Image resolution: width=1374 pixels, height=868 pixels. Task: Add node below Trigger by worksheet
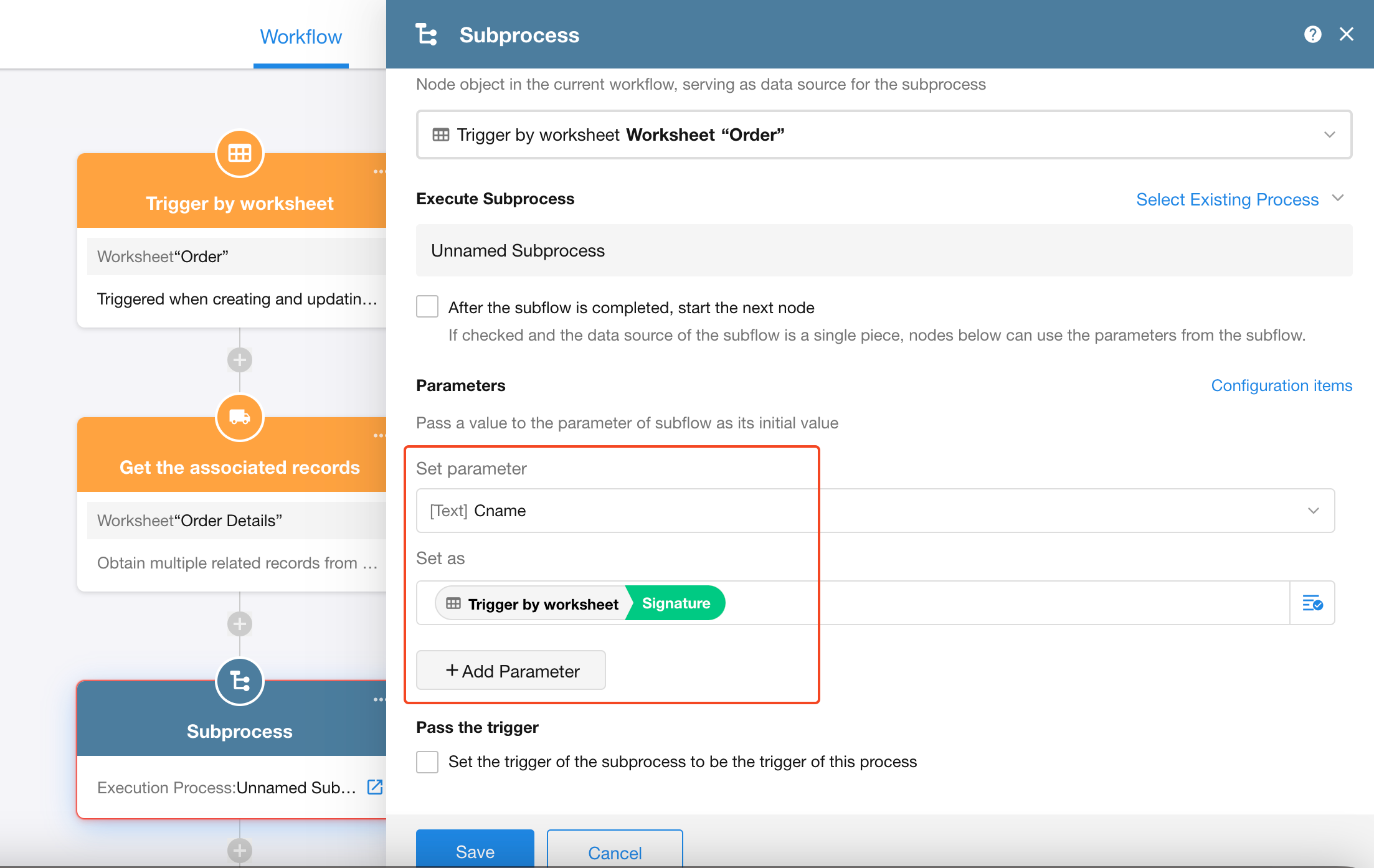pos(240,360)
